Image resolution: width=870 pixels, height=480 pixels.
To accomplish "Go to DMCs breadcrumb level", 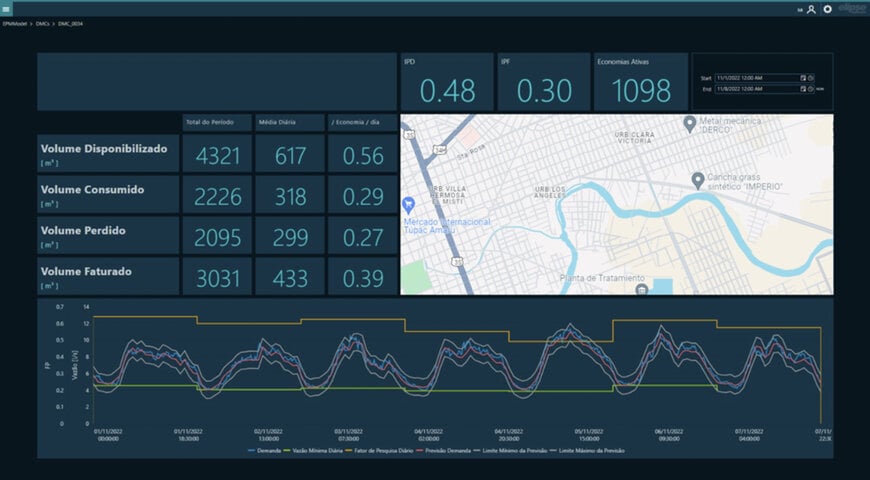I will click(42, 23).
